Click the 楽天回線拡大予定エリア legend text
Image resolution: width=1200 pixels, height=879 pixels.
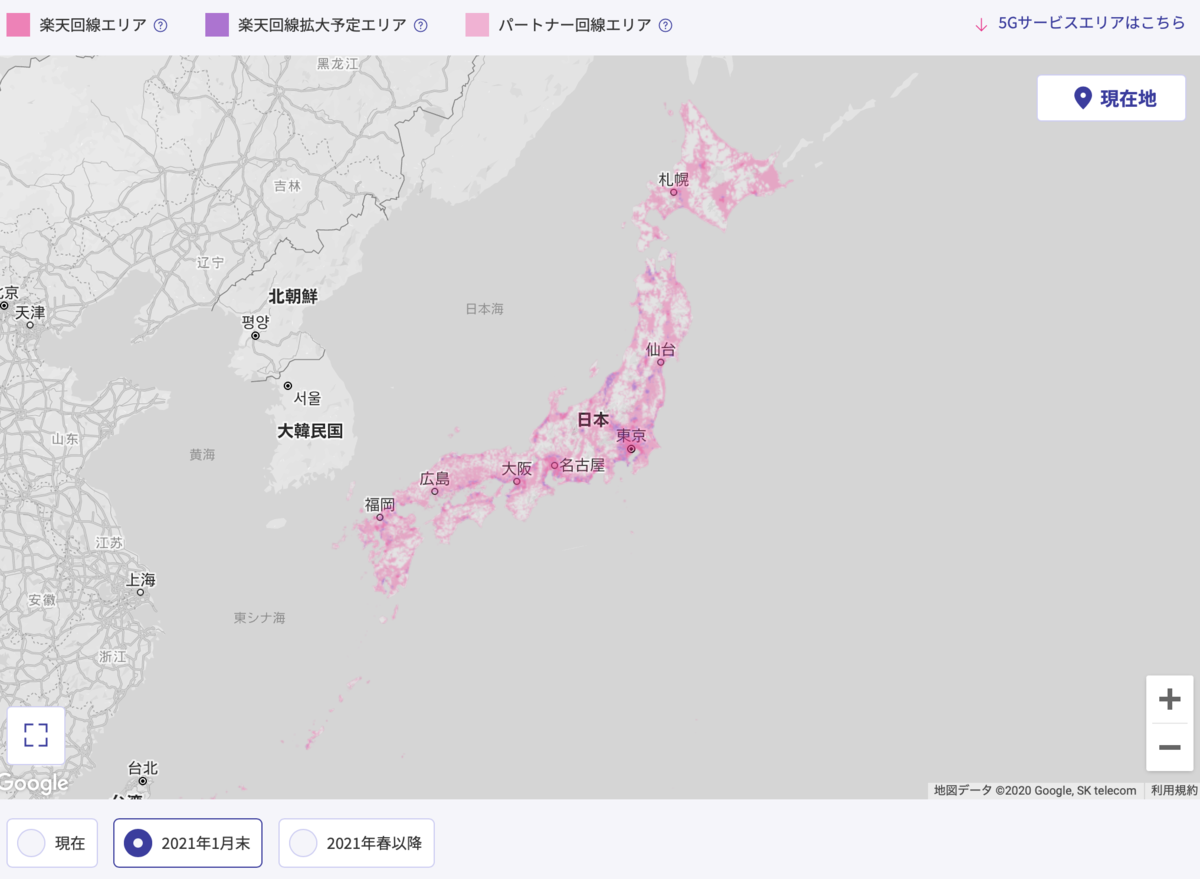tap(322, 25)
